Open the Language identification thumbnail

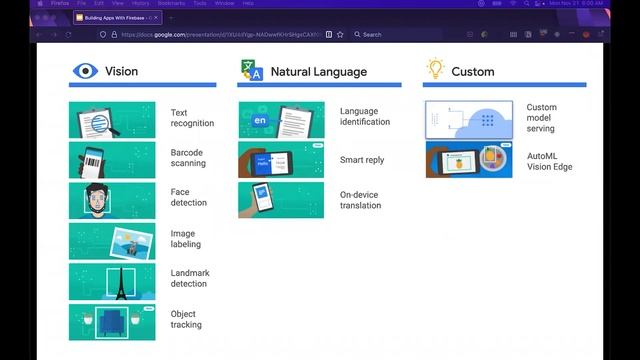pyautogui.click(x=282, y=120)
